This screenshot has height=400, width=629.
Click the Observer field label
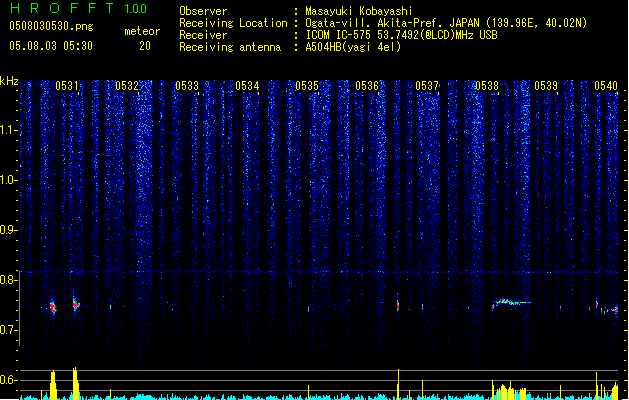pyautogui.click(x=203, y=11)
